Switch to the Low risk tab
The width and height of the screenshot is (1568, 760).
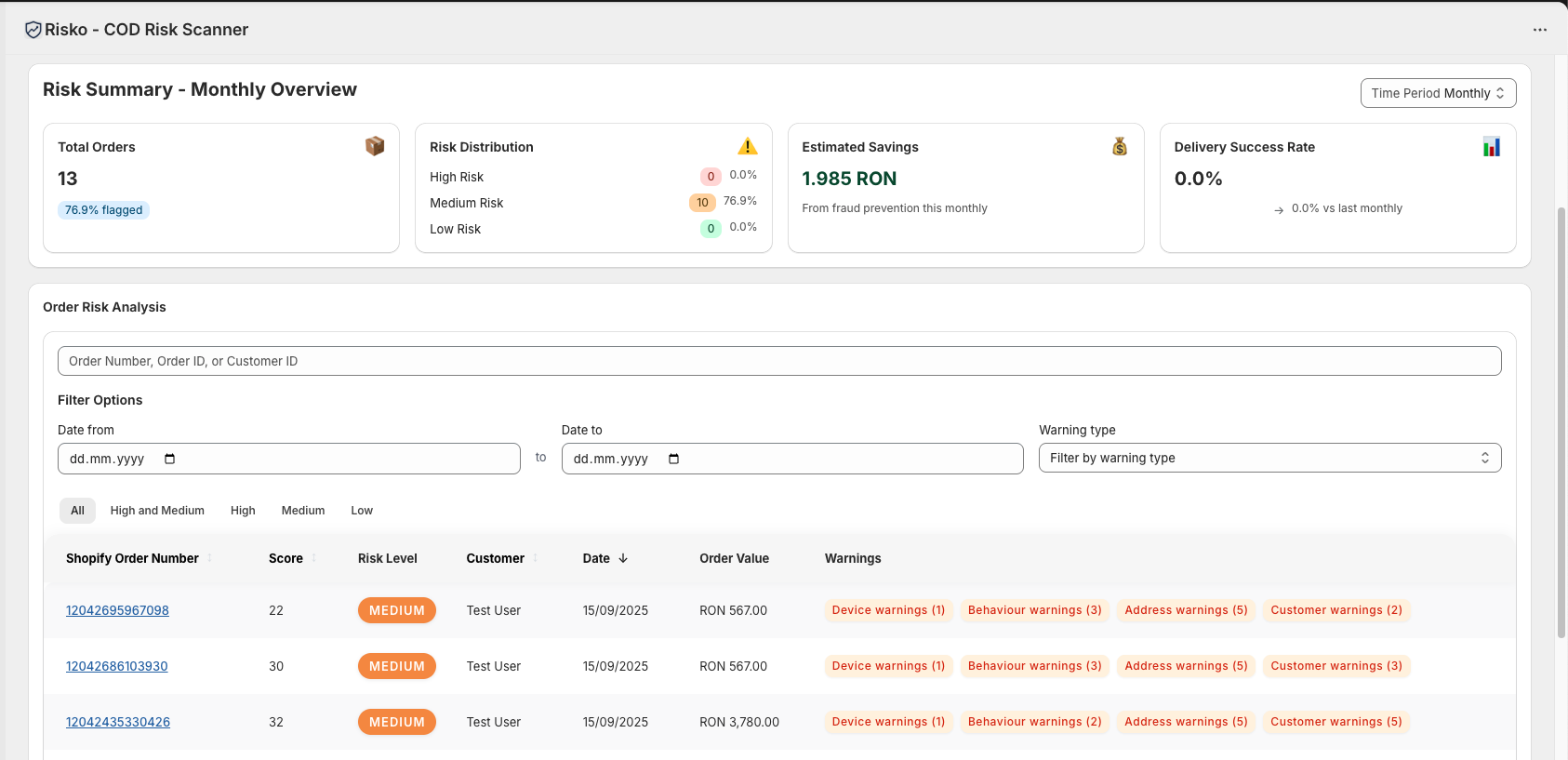362,511
